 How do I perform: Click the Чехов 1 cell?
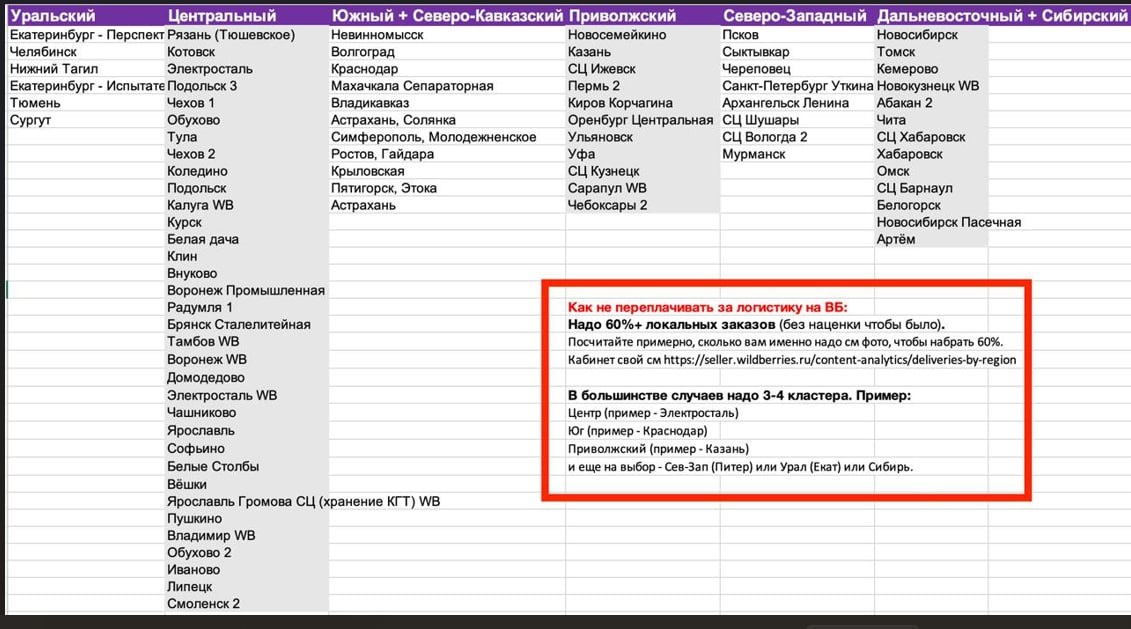(x=247, y=103)
